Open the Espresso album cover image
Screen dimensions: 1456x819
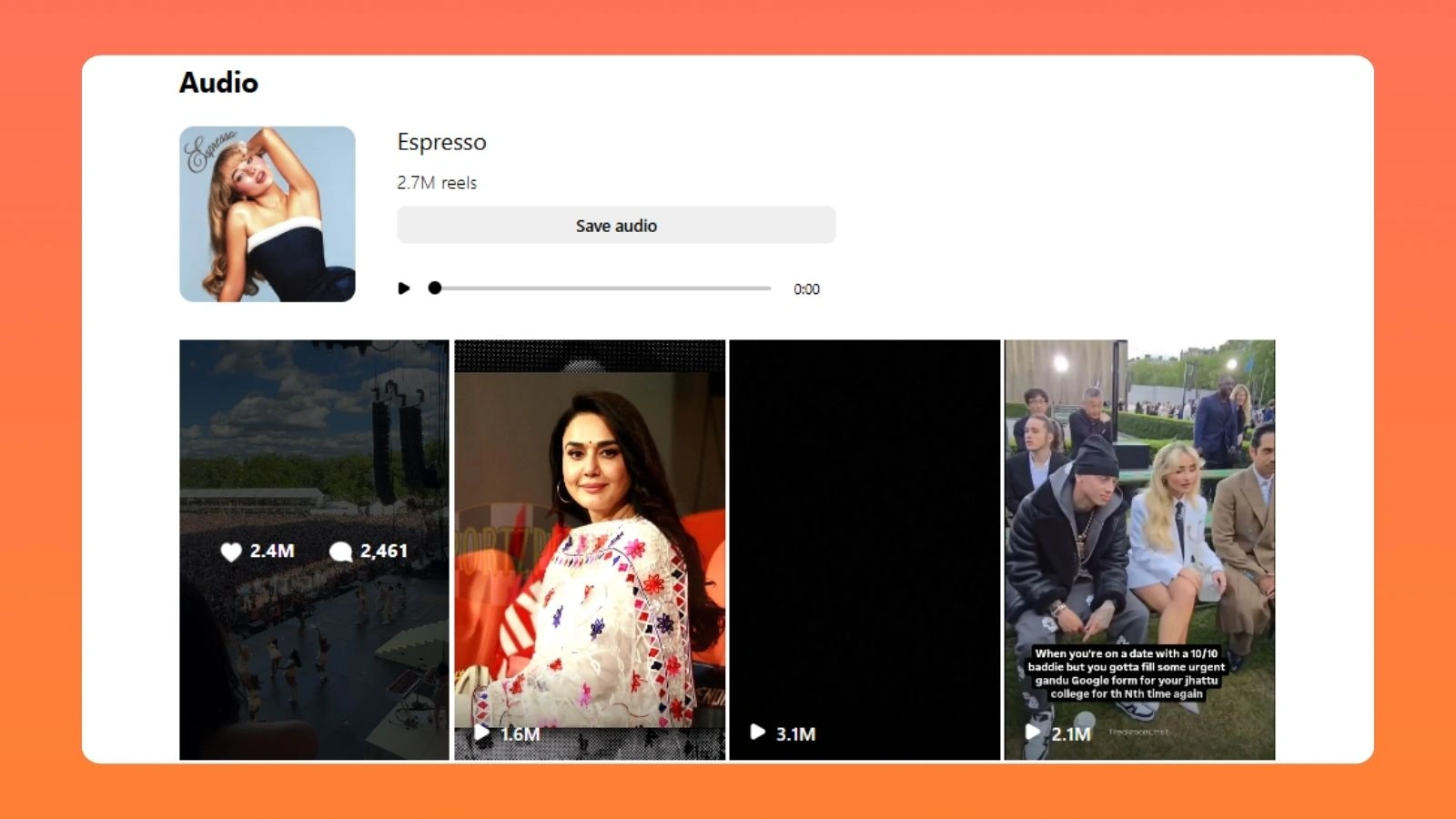pos(268,214)
